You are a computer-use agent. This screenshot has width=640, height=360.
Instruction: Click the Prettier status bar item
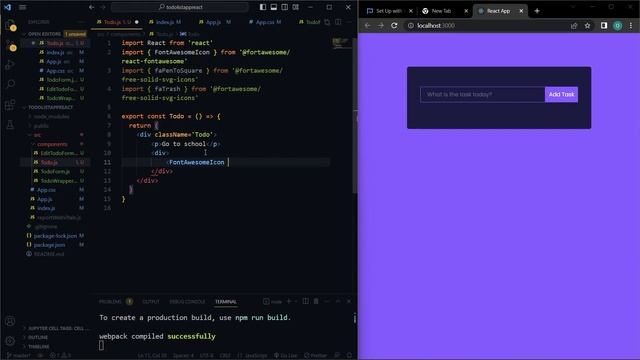pos(316,356)
